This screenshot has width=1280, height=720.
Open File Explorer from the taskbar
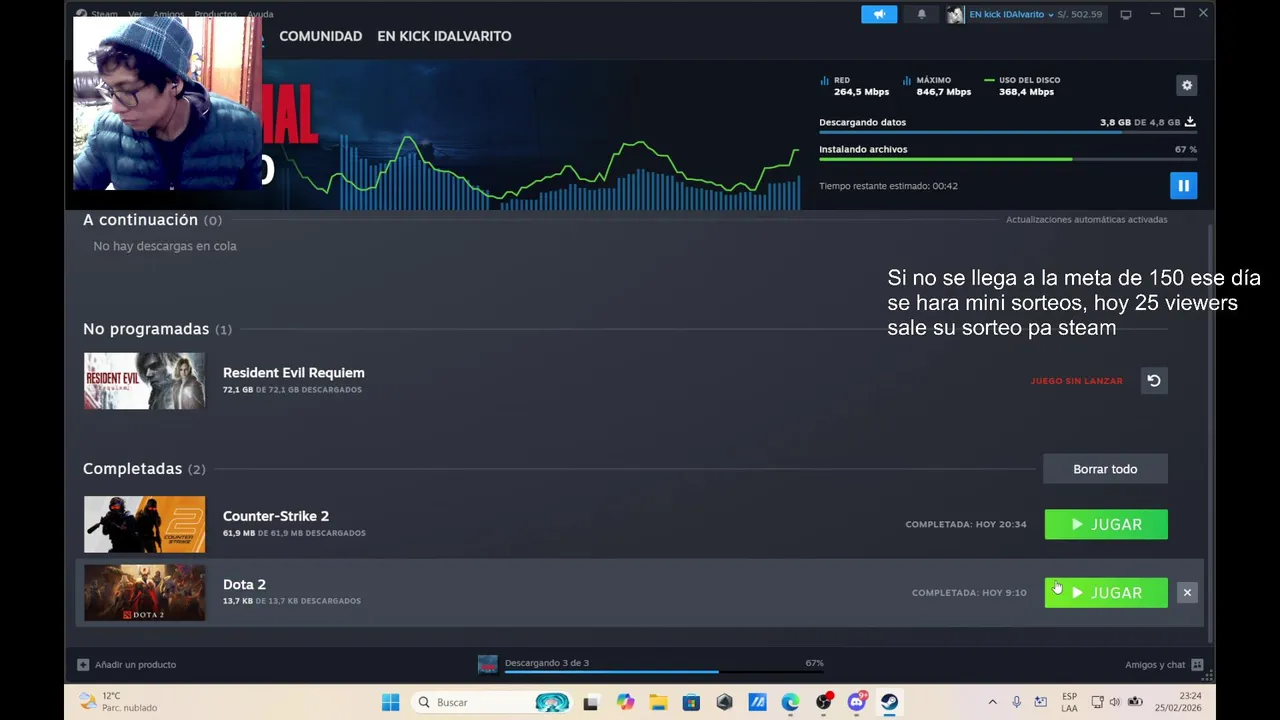coord(658,702)
